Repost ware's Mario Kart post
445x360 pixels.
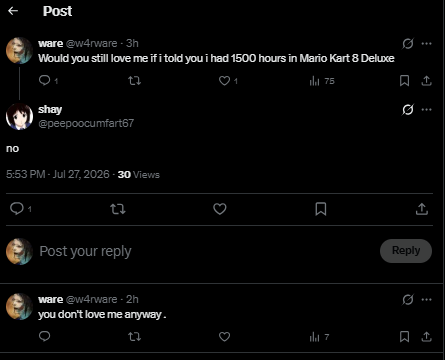pos(135,81)
